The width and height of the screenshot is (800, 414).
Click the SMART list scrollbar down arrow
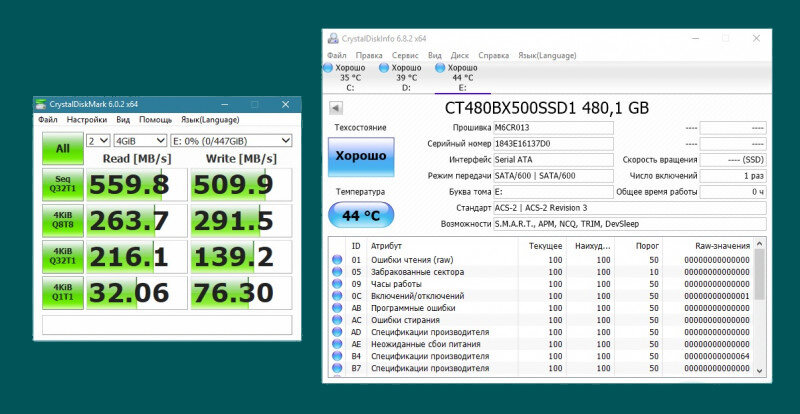[759, 371]
